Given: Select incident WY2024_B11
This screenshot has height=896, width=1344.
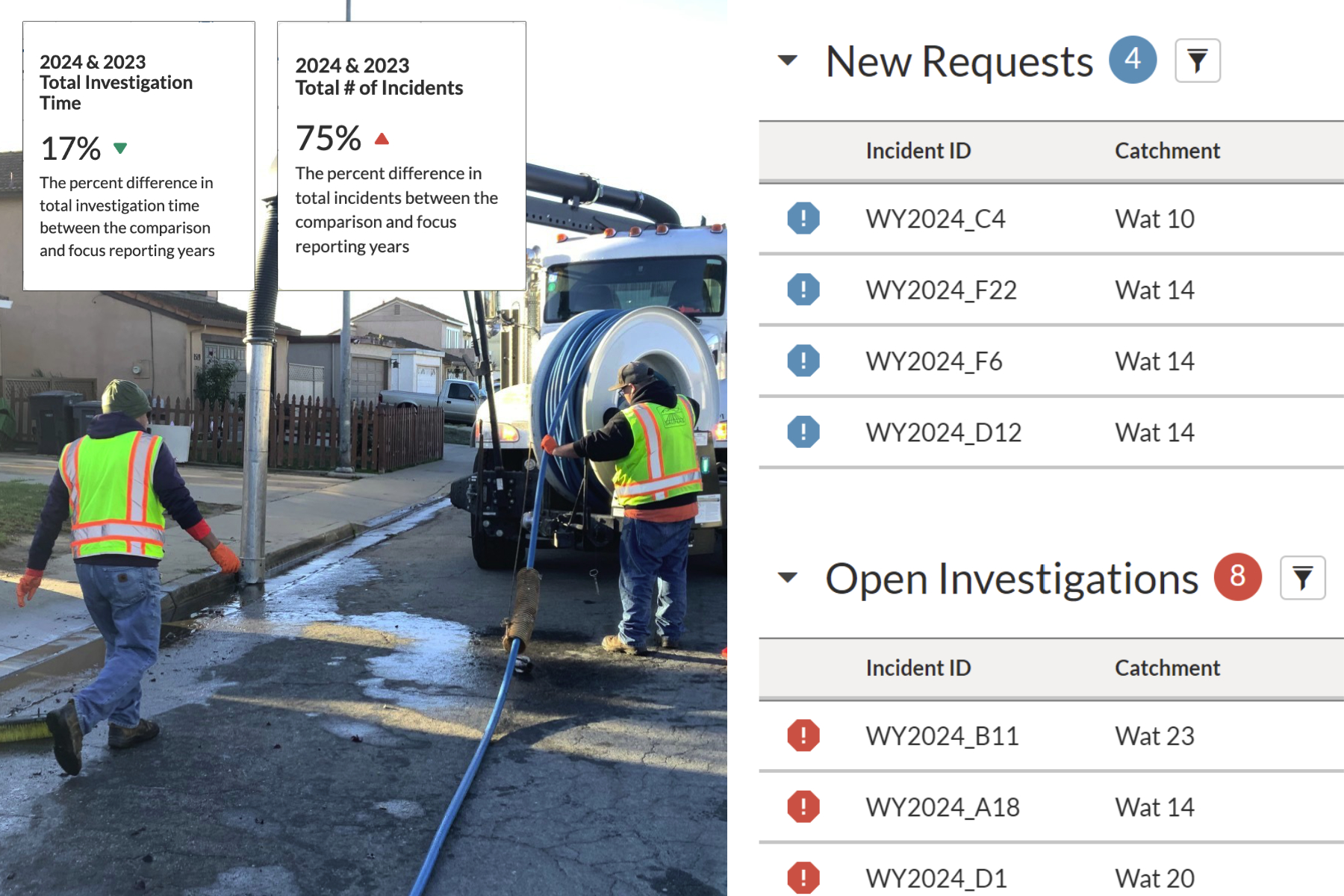Looking at the screenshot, I should pos(942,736).
